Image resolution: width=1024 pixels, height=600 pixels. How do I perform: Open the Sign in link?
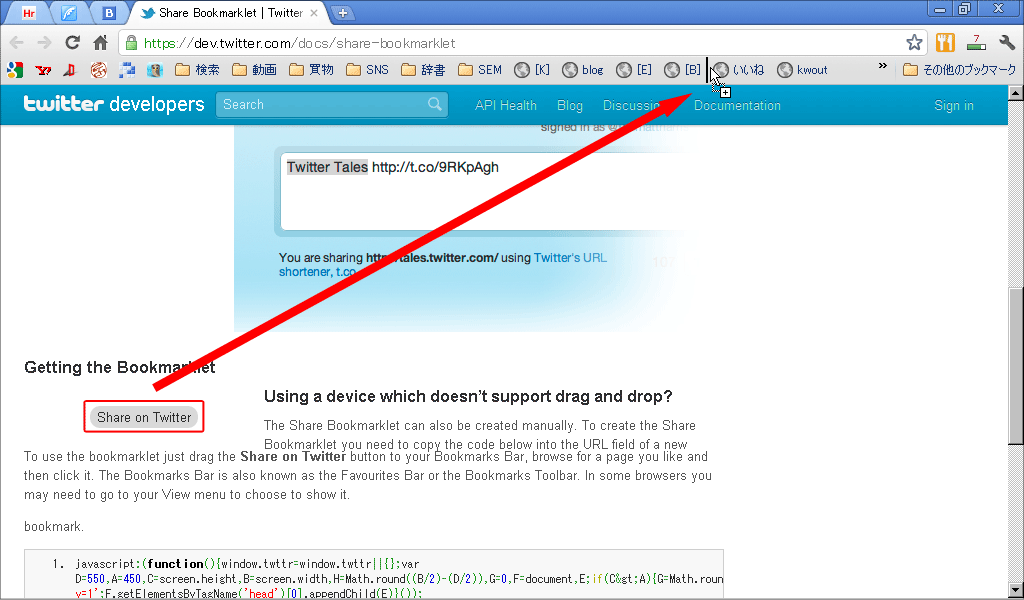coord(953,105)
